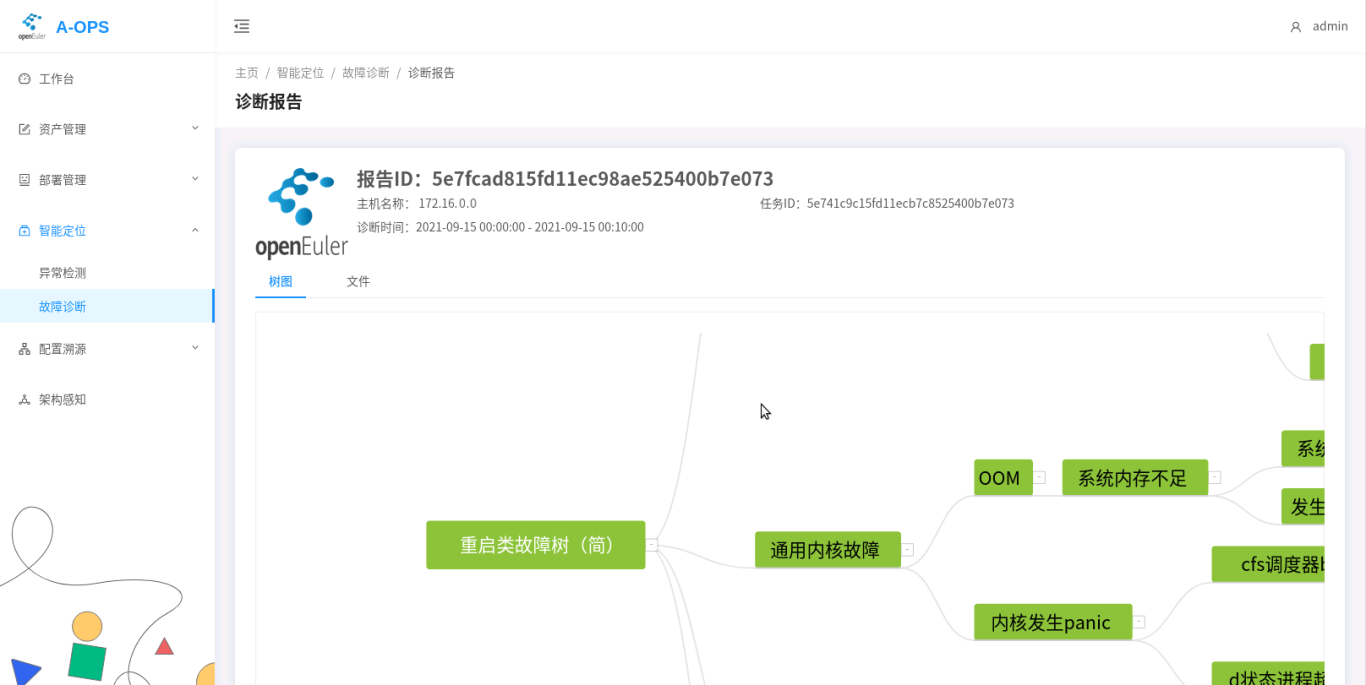Collapse the 智能定位 sidebar menu
1366x685 pixels.
106,230
